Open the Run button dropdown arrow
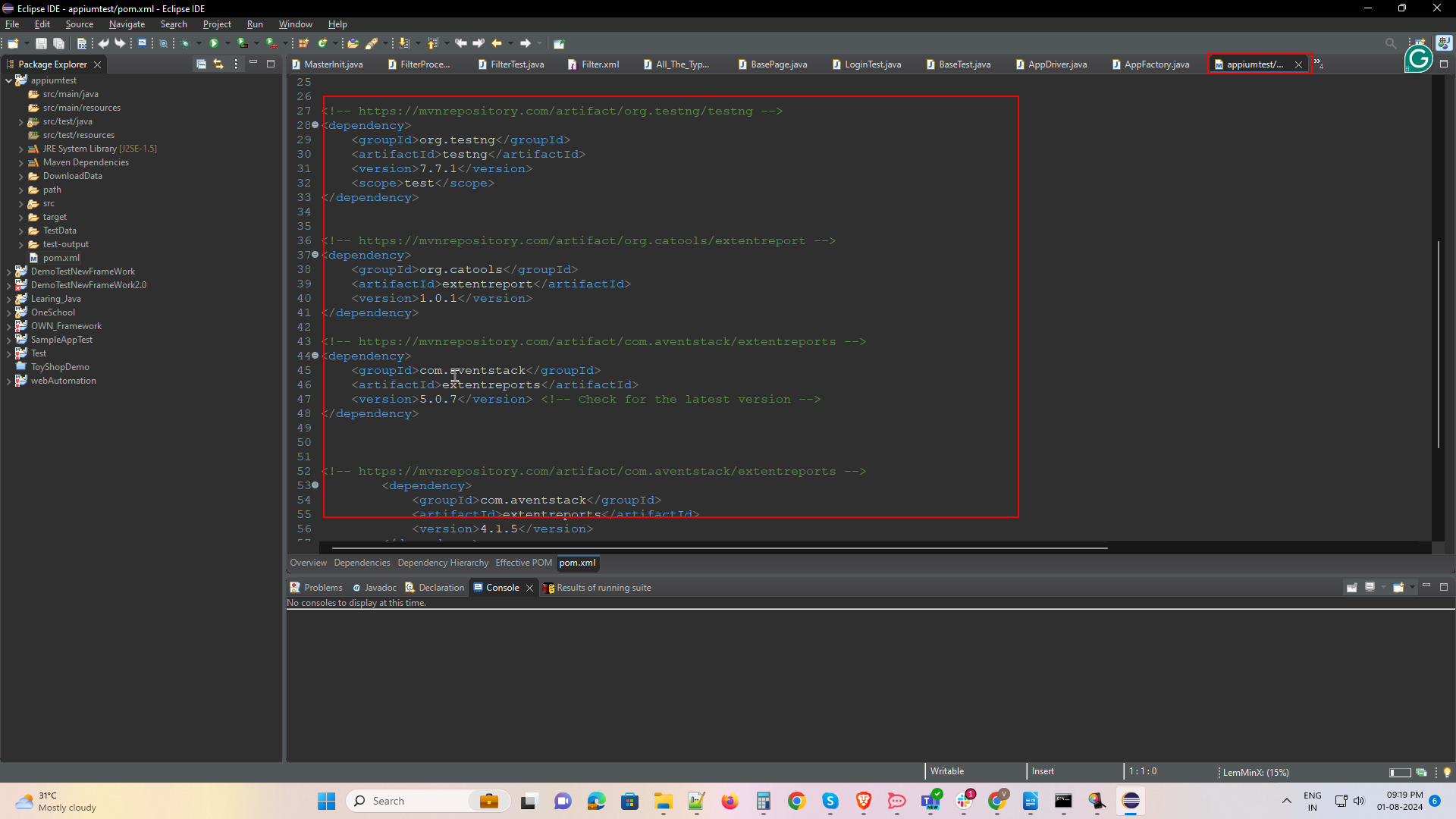 tap(227, 43)
